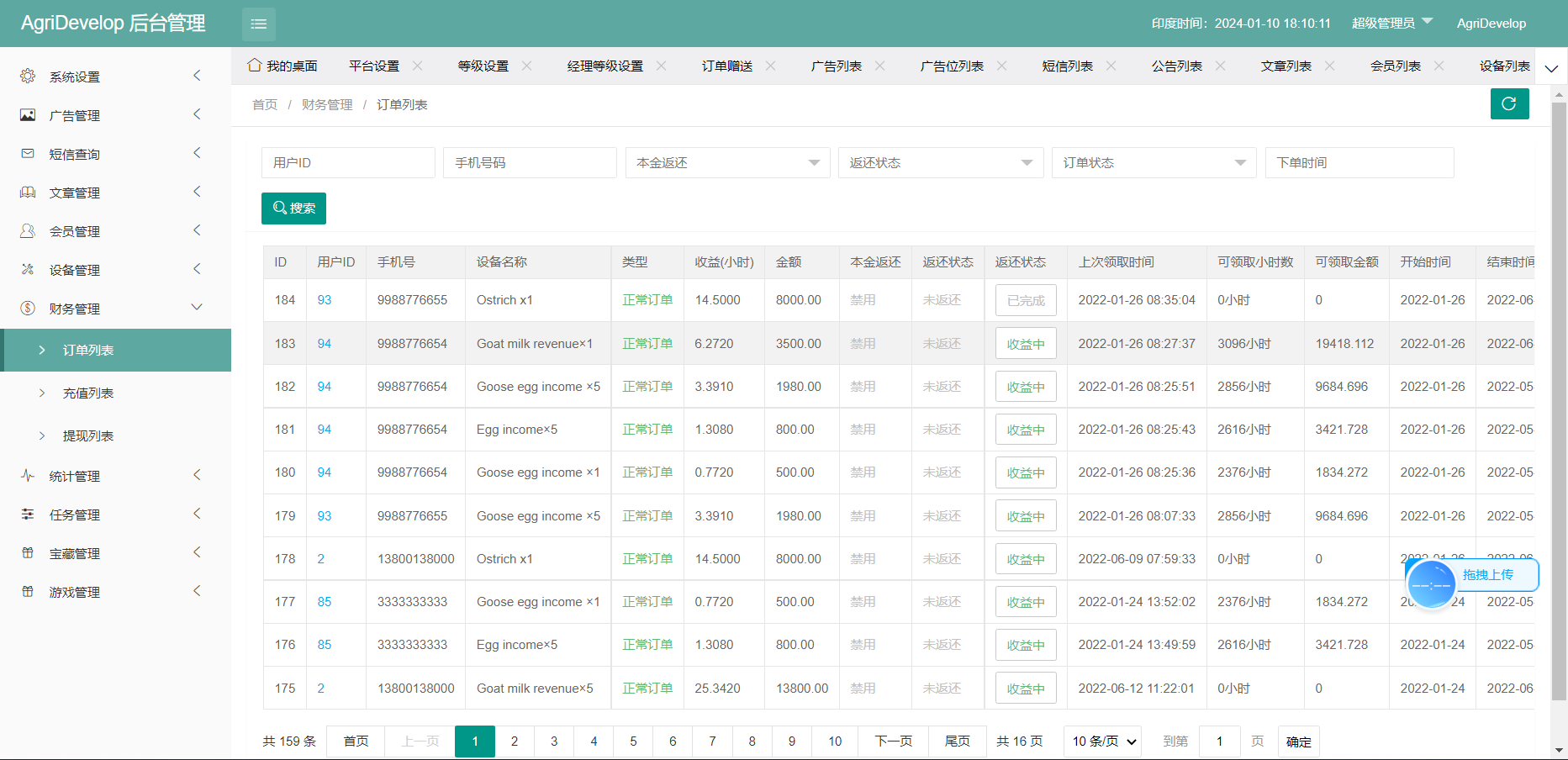Close the 会员列表 tab
The height and width of the screenshot is (760, 1568).
pyautogui.click(x=1439, y=66)
